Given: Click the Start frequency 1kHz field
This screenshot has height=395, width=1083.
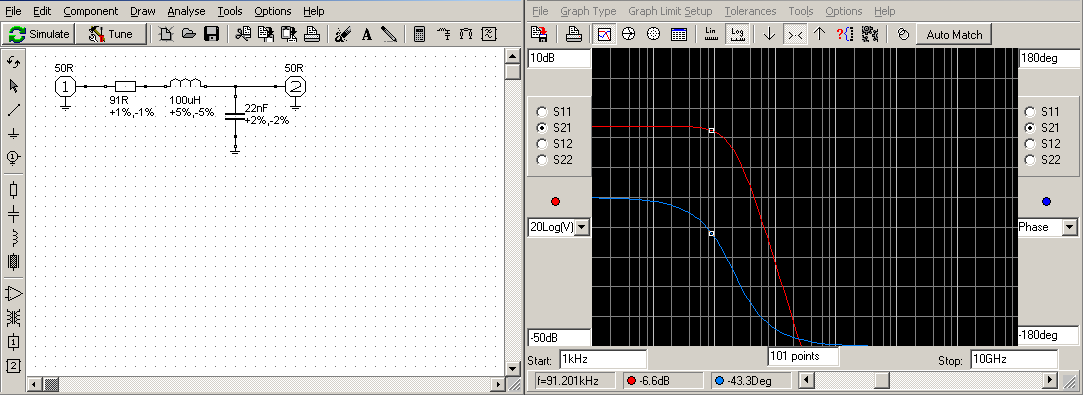Looking at the screenshot, I should 603,360.
